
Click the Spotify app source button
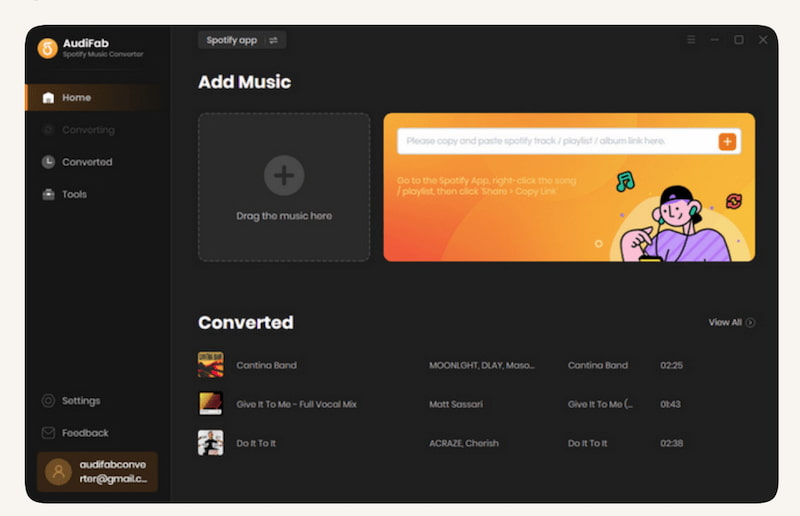[242, 40]
